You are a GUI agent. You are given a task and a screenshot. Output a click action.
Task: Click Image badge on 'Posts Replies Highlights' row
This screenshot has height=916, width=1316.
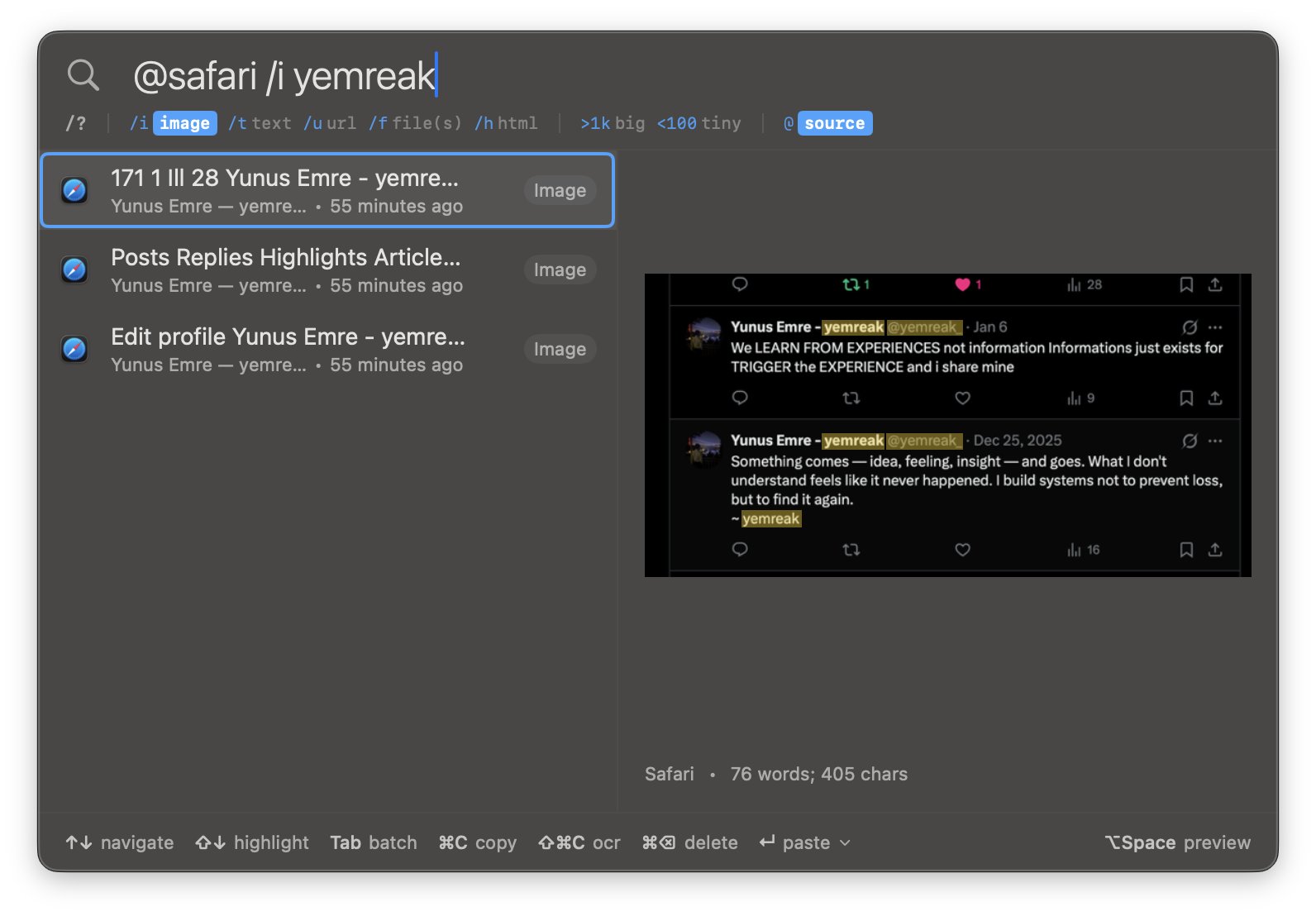pos(560,270)
